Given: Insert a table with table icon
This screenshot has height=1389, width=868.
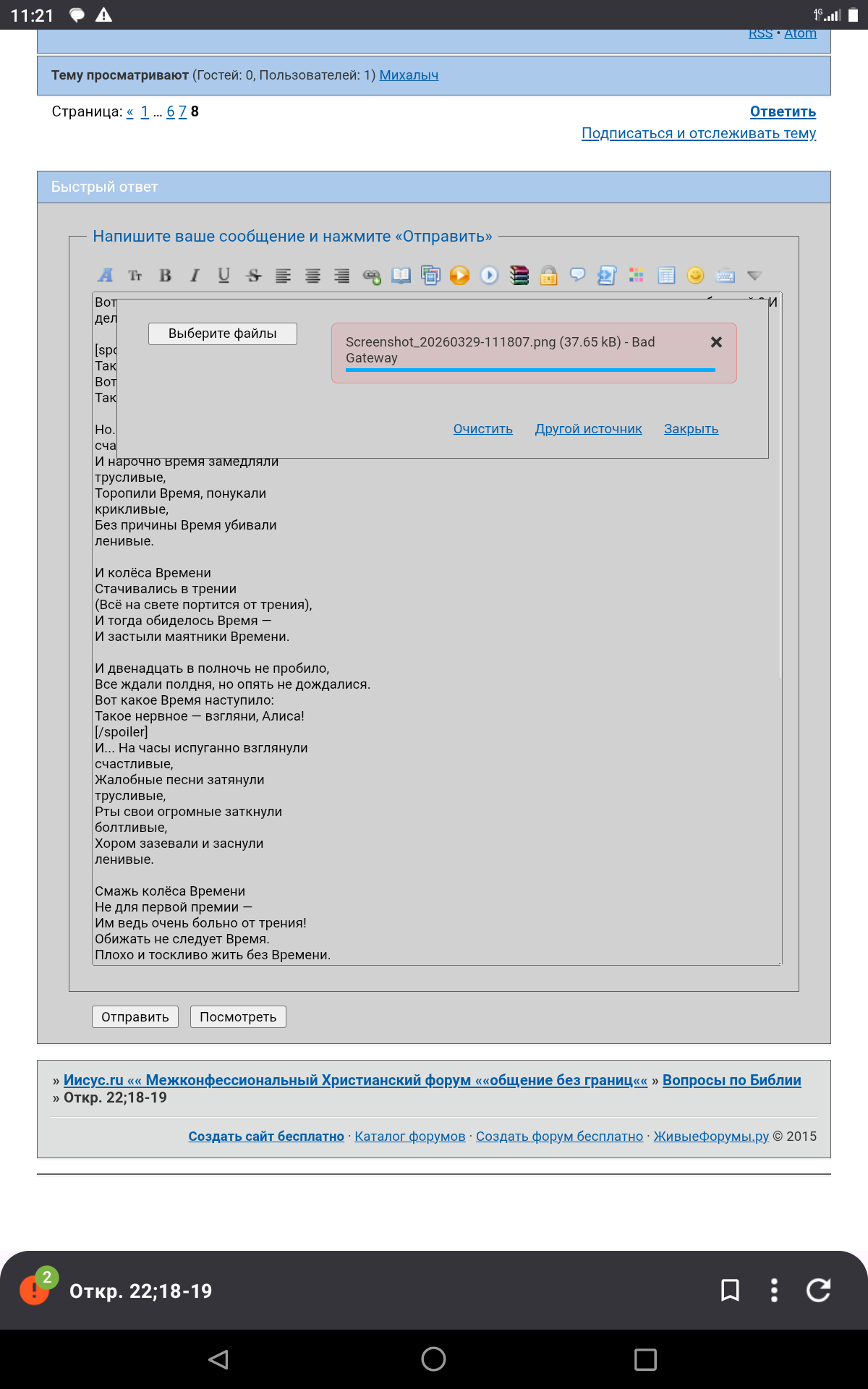Looking at the screenshot, I should 666,276.
